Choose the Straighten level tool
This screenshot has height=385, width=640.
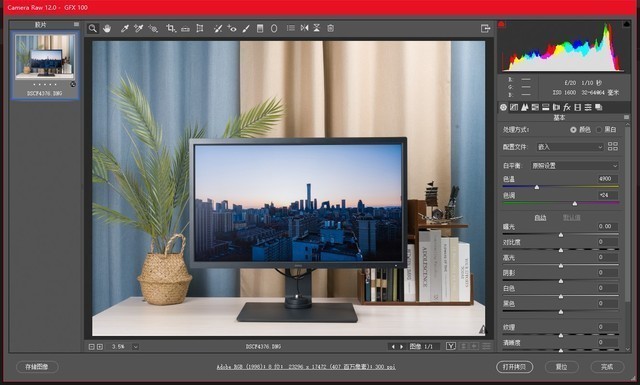[x=185, y=29]
